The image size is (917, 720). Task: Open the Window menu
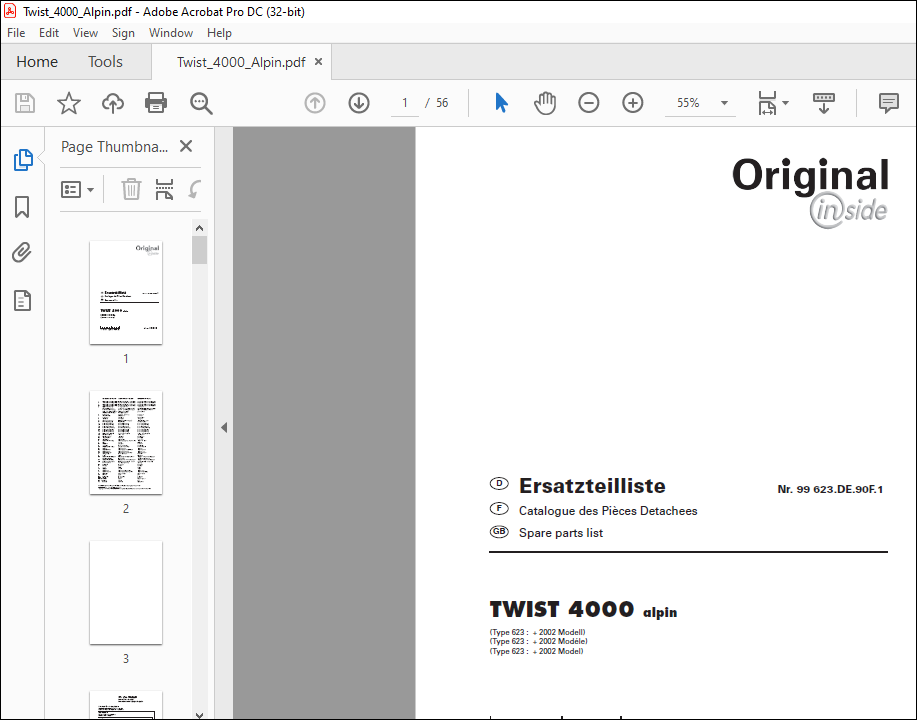pyautogui.click(x=171, y=33)
